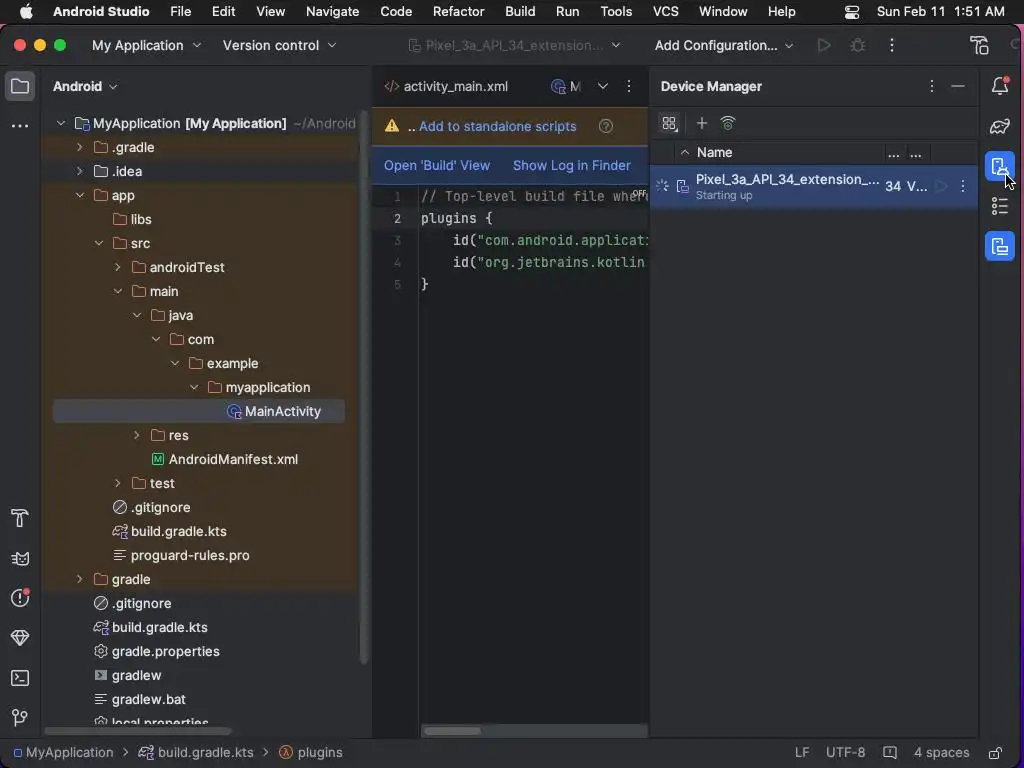Open the editor tabs more options menu
Screen dimensions: 1024x768
629,86
